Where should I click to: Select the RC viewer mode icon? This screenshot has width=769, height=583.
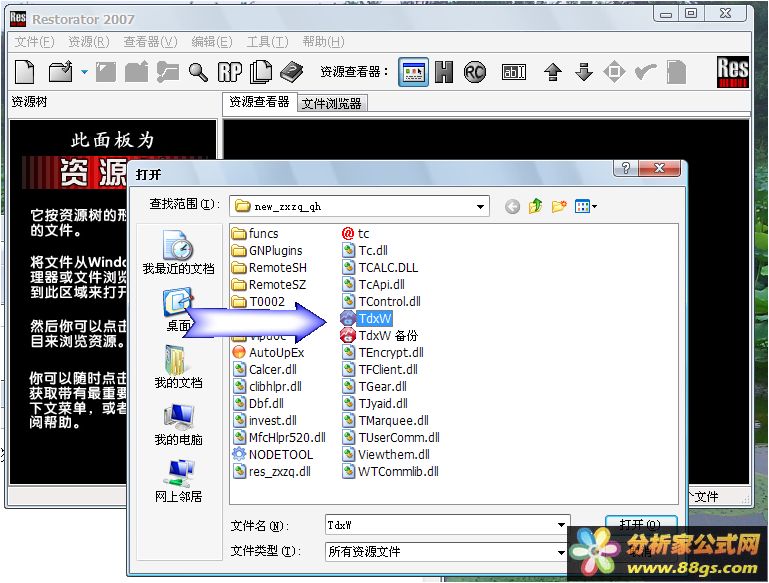tap(474, 72)
